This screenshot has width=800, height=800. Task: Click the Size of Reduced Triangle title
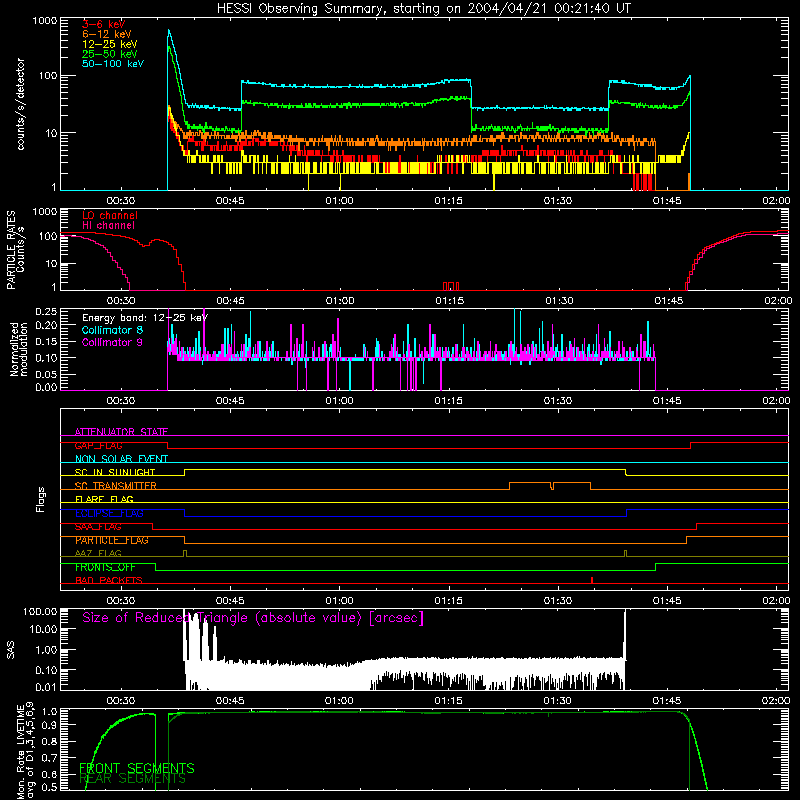(x=253, y=618)
